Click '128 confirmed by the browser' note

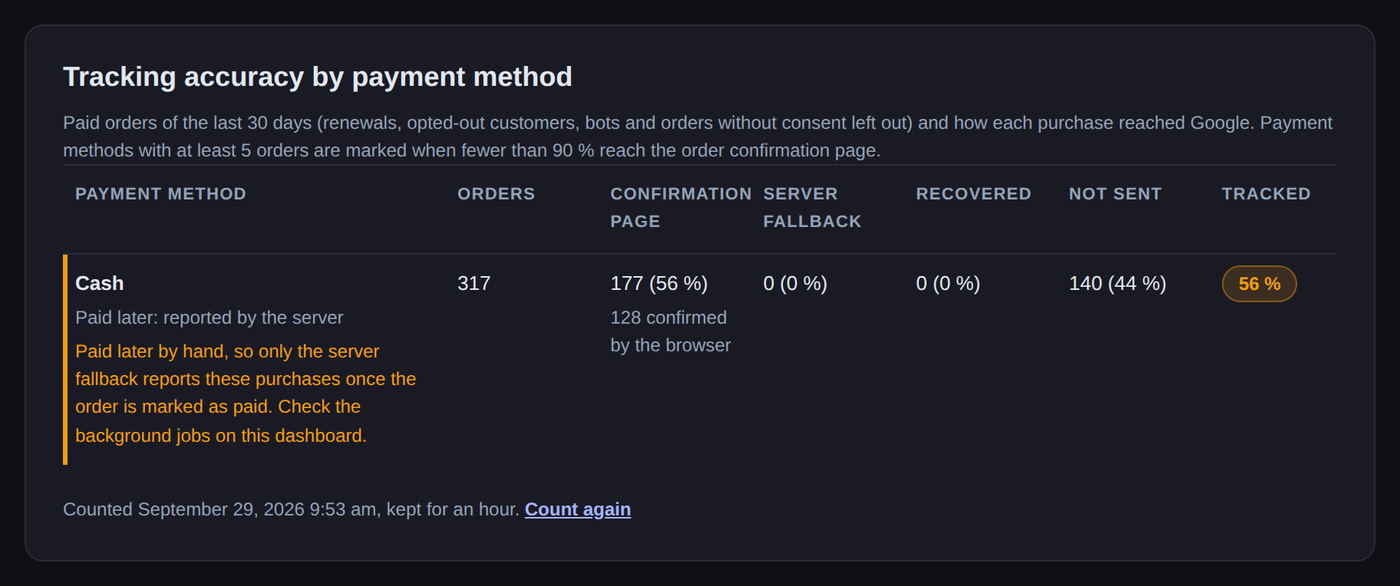pos(670,331)
